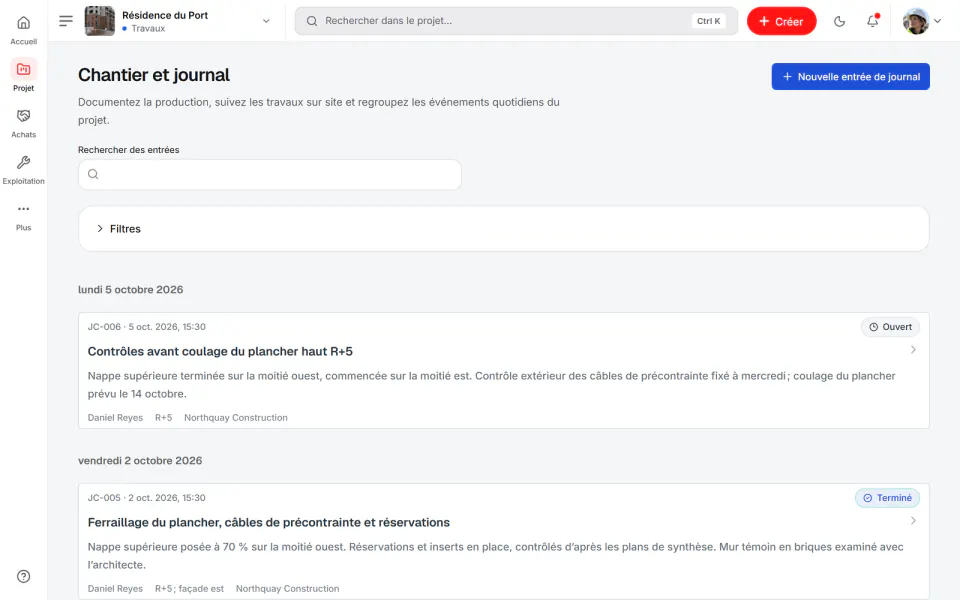This screenshot has height=600, width=960.
Task: Click the R+5; façade est location tag
Action: [189, 588]
